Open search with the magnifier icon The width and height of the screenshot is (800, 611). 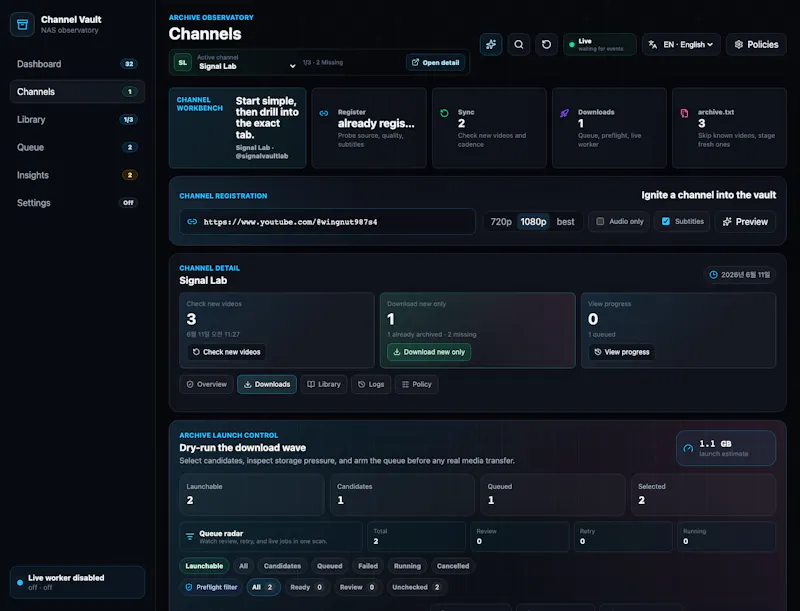[x=518, y=44]
